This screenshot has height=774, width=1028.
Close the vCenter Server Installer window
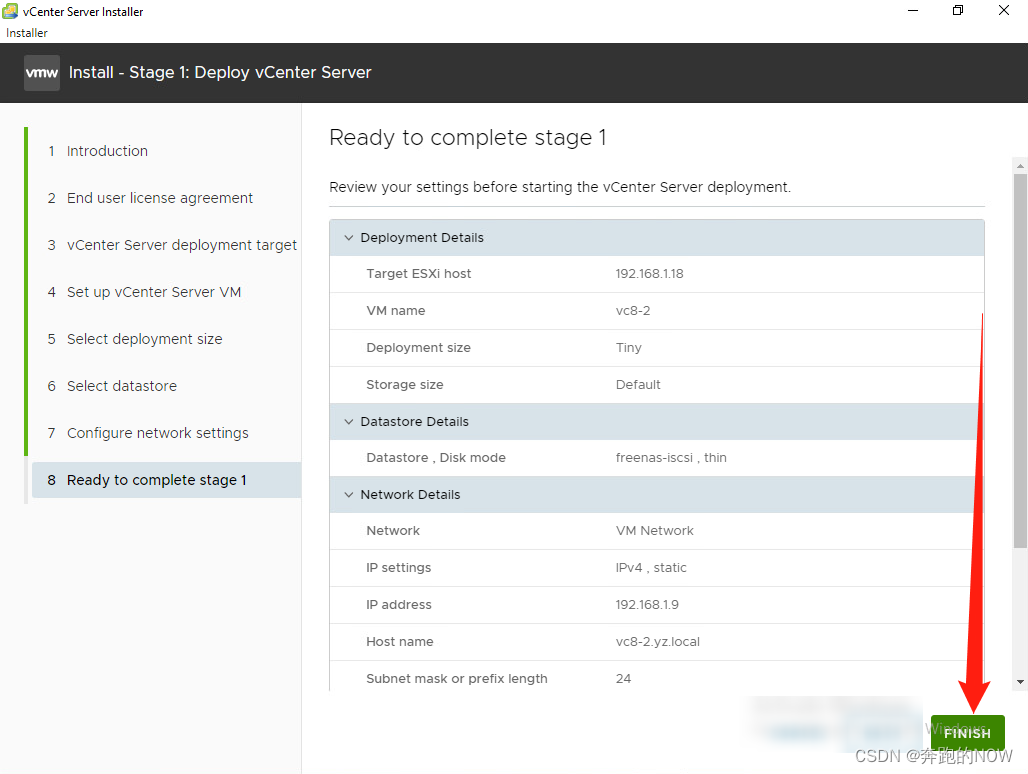(x=1004, y=10)
